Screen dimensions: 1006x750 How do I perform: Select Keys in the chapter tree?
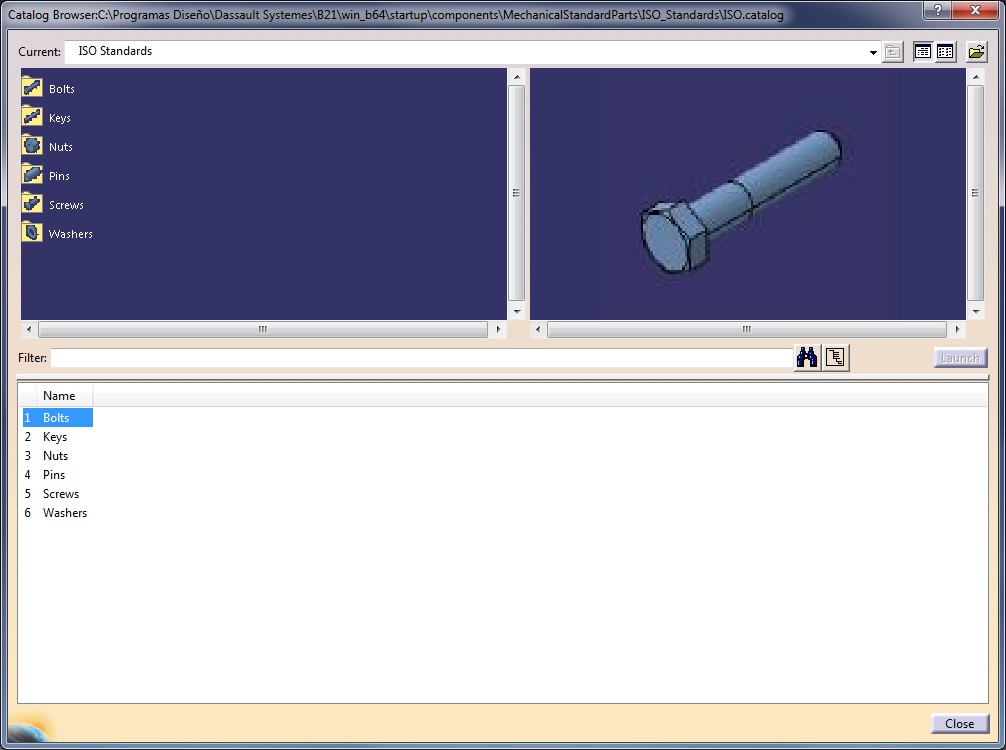60,118
